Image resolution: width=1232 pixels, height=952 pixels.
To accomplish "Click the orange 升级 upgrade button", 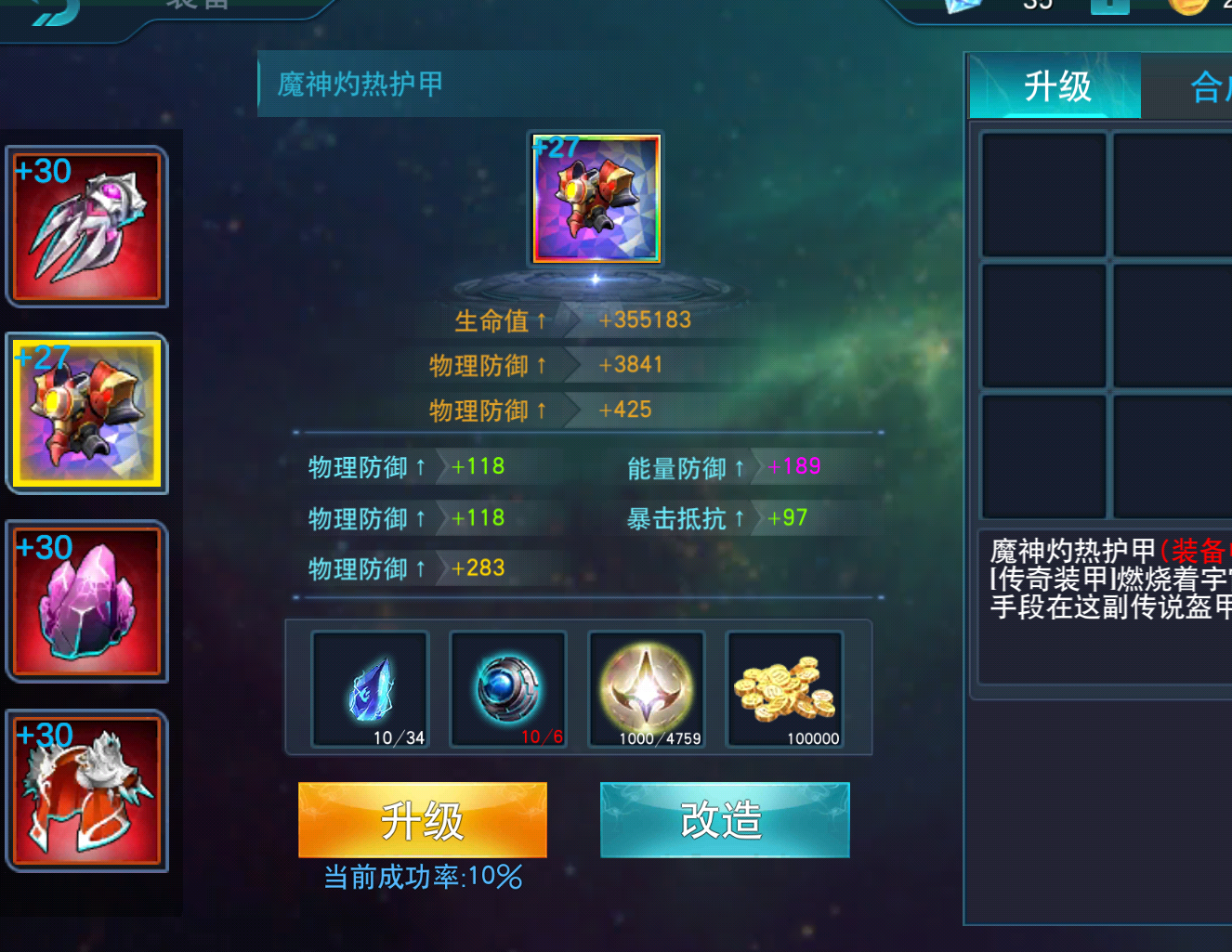I will click(x=423, y=820).
